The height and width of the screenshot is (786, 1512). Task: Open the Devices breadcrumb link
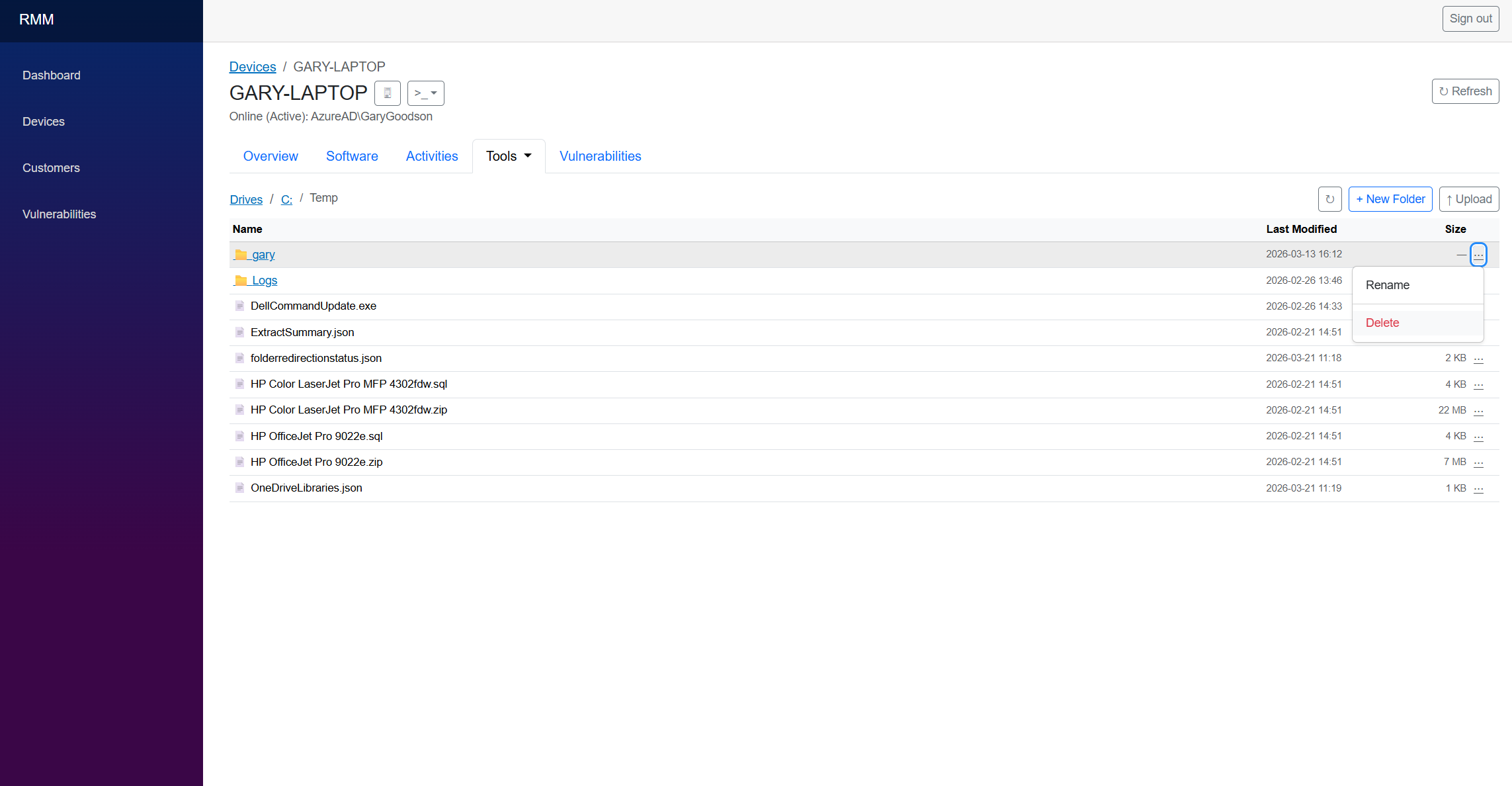pos(252,66)
